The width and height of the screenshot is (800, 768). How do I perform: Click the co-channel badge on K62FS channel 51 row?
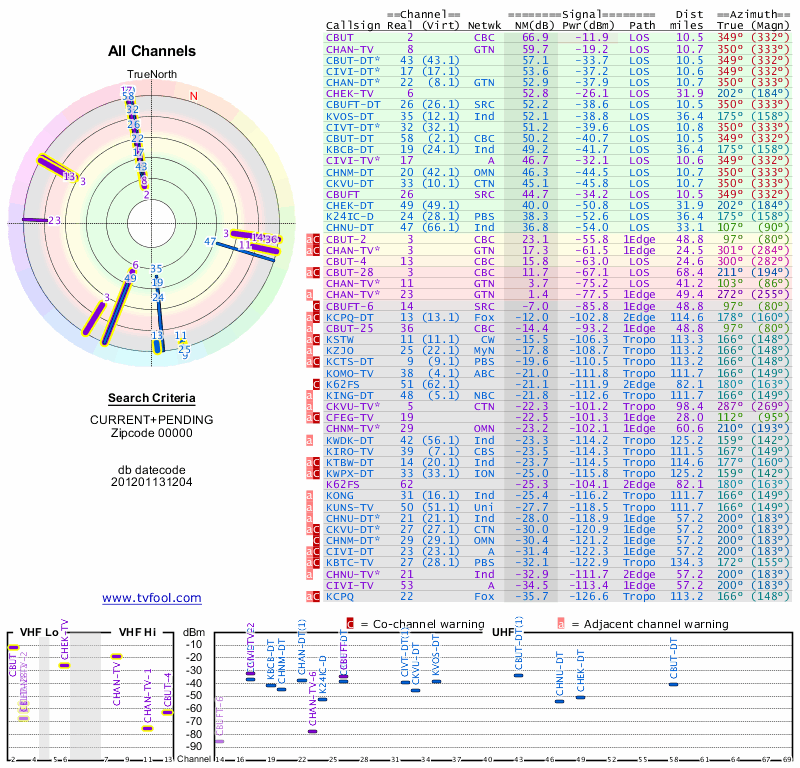pyautogui.click(x=316, y=384)
